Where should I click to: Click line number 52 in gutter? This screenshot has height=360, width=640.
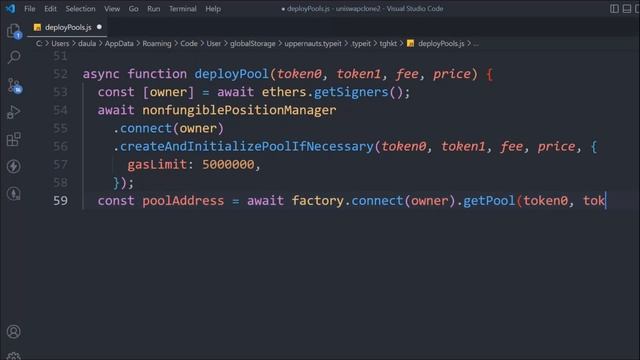pos(60,74)
